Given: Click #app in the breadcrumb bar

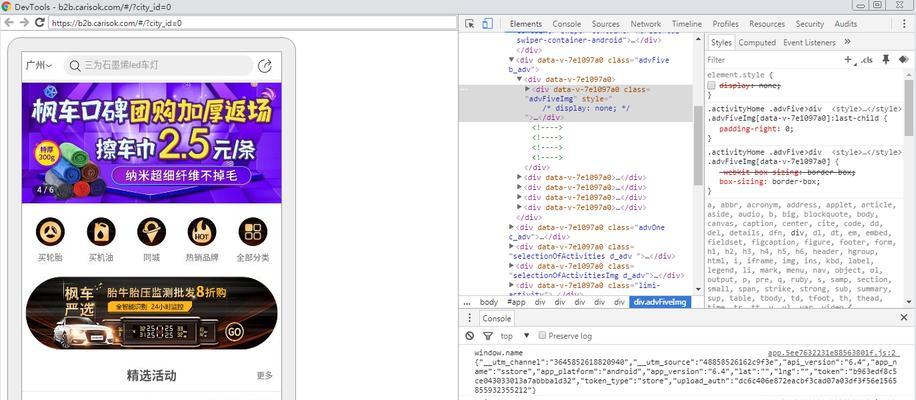Looking at the screenshot, I should [516, 302].
